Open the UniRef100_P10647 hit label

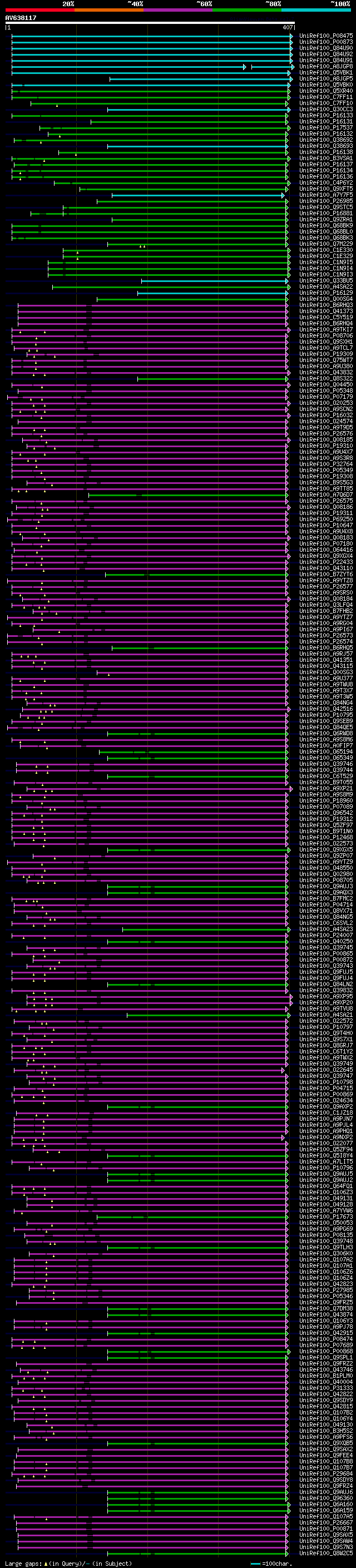pyautogui.click(x=326, y=525)
